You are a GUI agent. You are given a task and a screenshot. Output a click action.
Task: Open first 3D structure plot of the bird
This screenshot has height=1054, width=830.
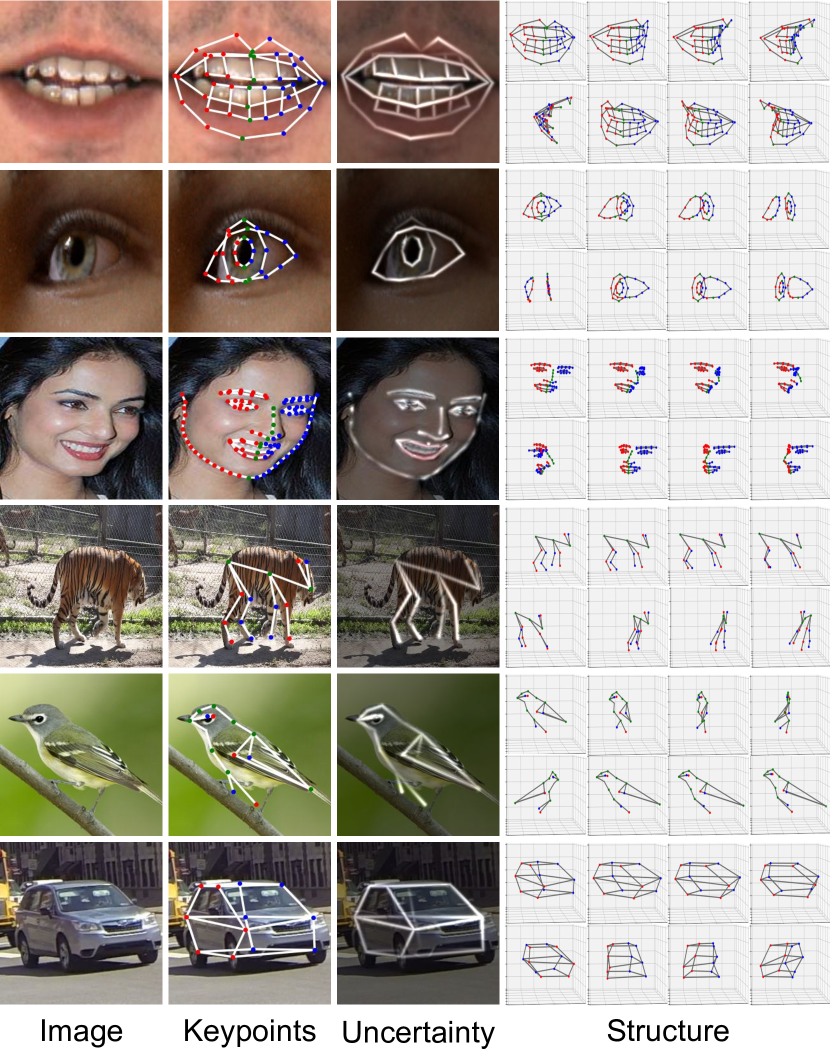[x=546, y=715]
